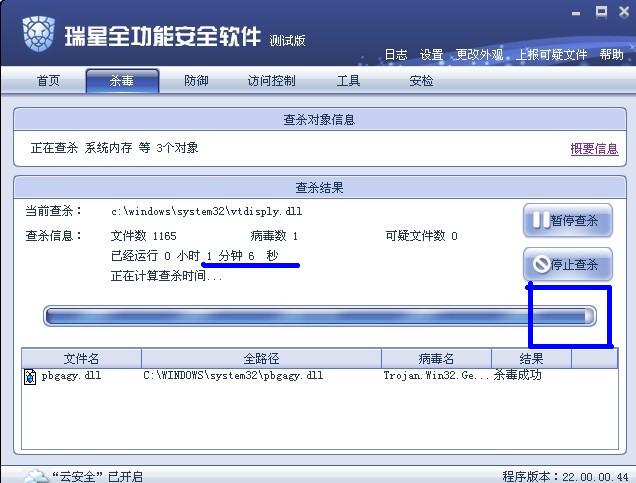Sort by 病毒名 column header
The width and height of the screenshot is (636, 483).
pyautogui.click(x=436, y=358)
